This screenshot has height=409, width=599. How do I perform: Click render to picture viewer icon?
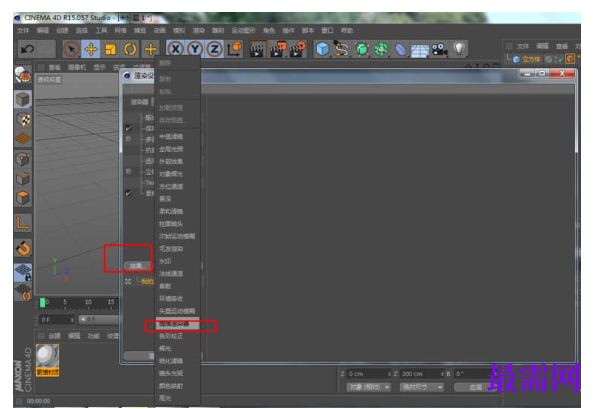click(277, 49)
